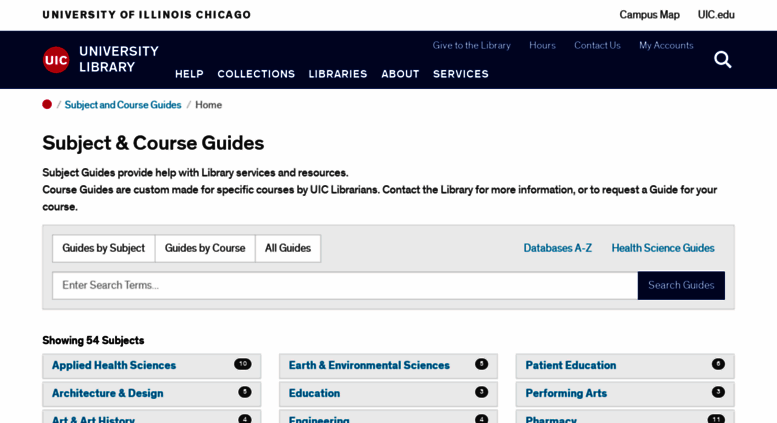The height and width of the screenshot is (423, 777).
Task: Open the Campus Map link
Action: [x=649, y=15]
